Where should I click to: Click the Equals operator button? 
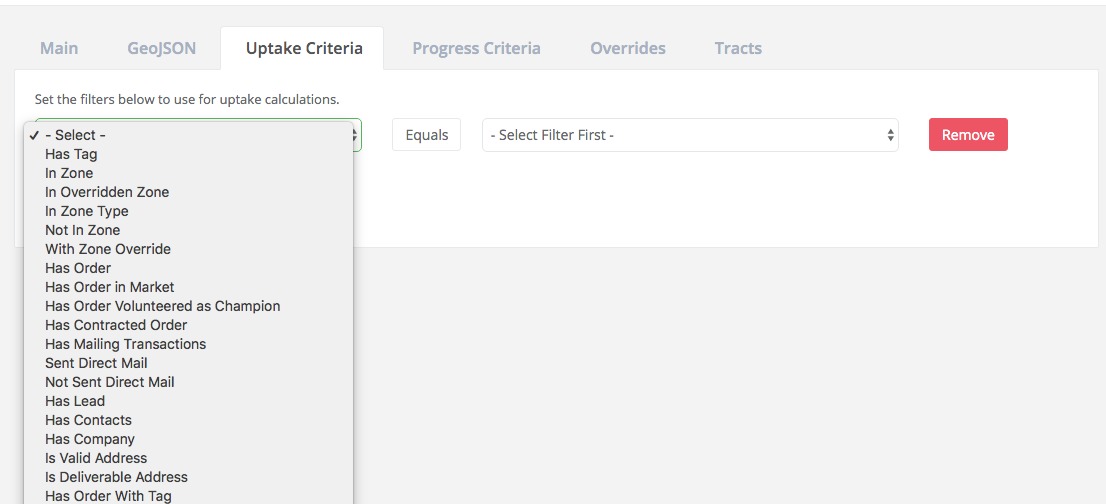click(x=427, y=135)
